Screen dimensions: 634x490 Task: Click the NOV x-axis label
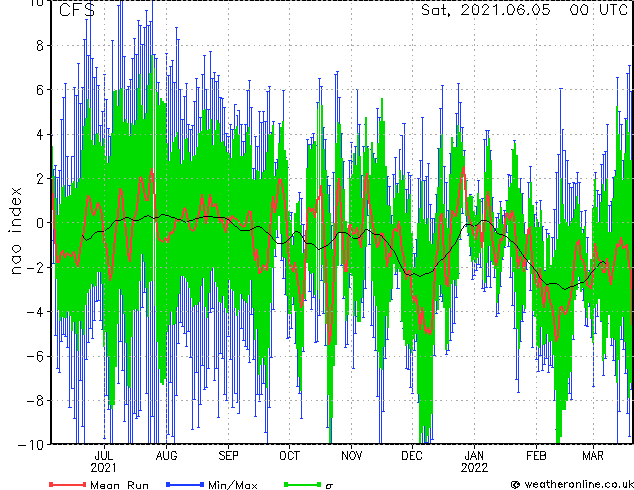tap(351, 456)
